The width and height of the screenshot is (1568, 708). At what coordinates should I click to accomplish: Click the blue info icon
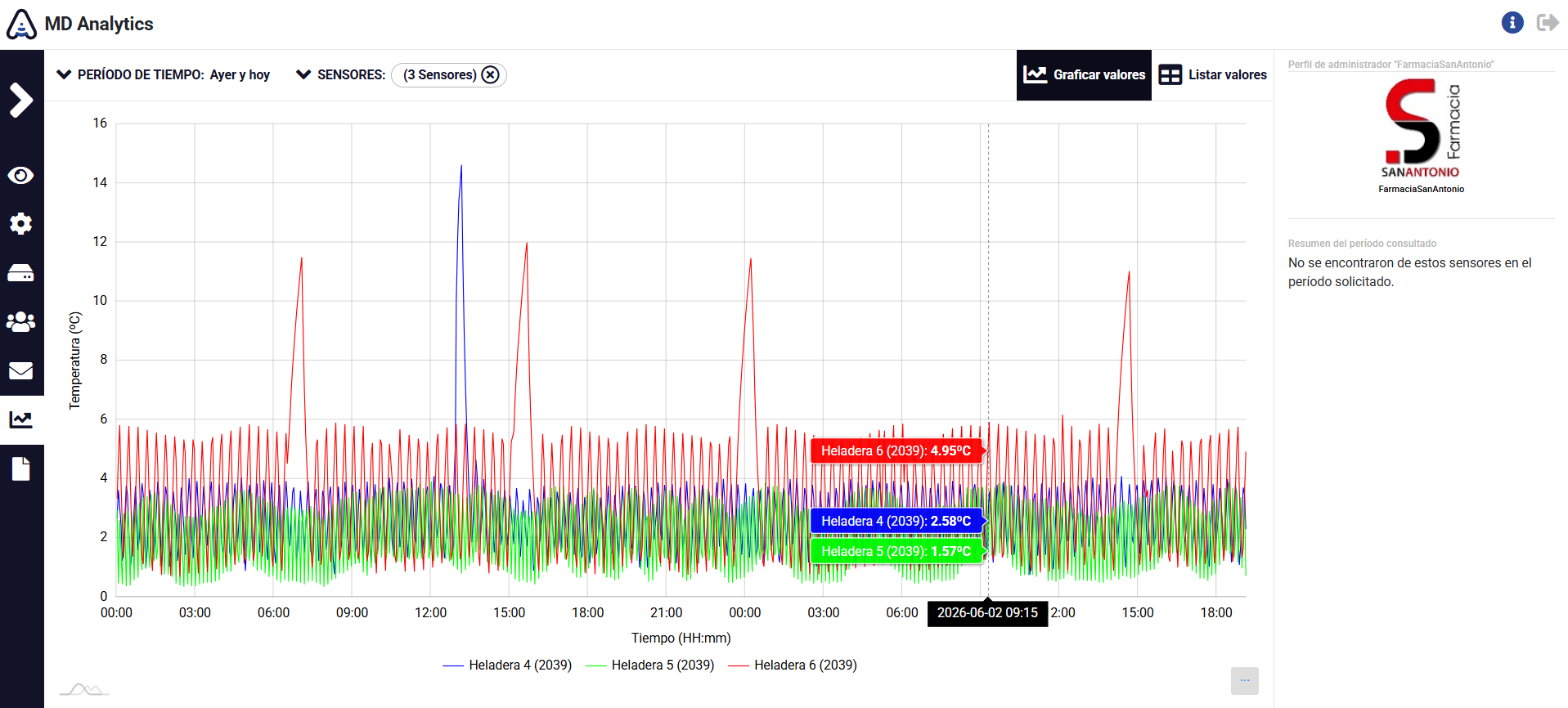click(1512, 23)
